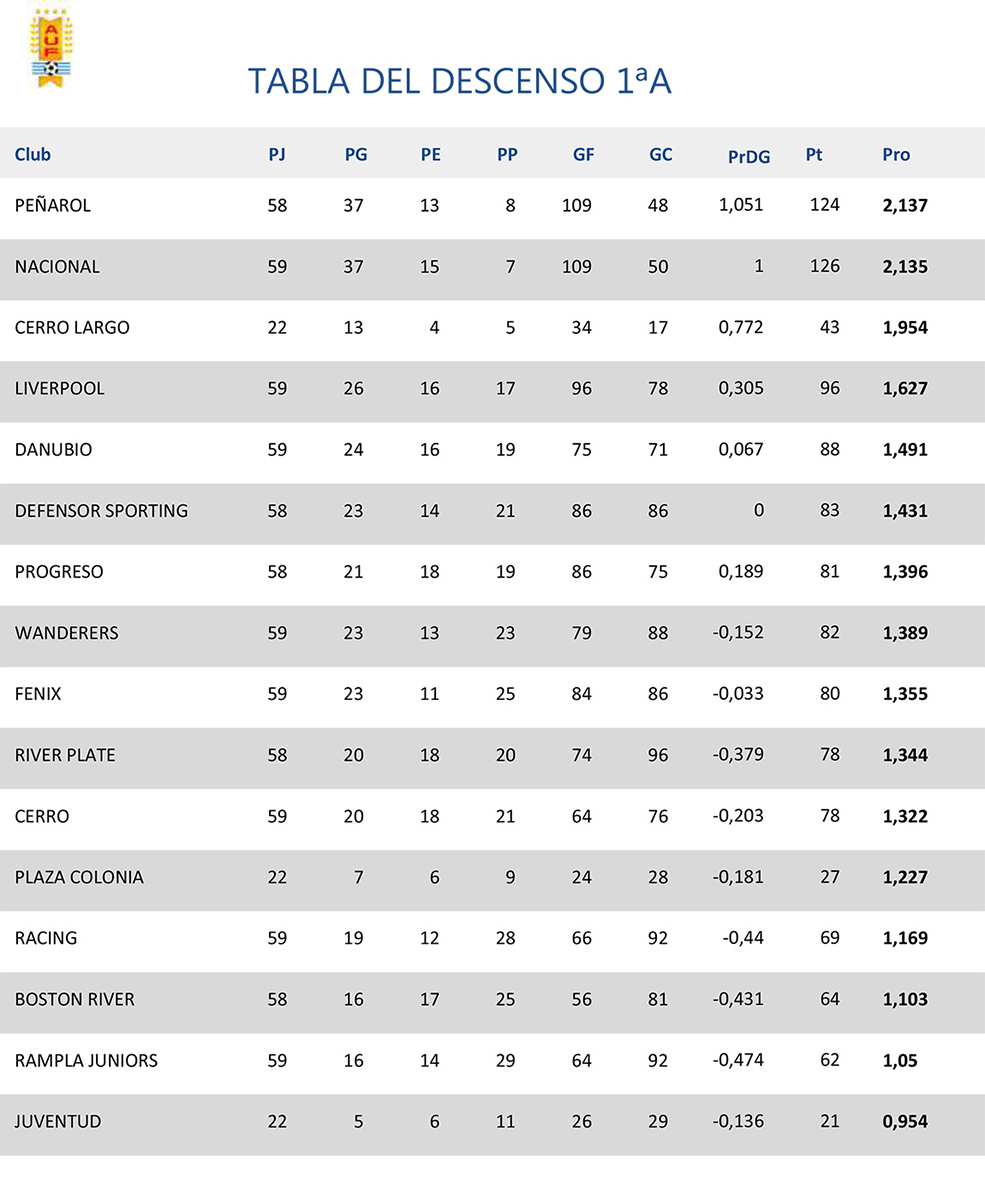
Task: Select the PLAZA COLONIA row
Action: [x=492, y=877]
